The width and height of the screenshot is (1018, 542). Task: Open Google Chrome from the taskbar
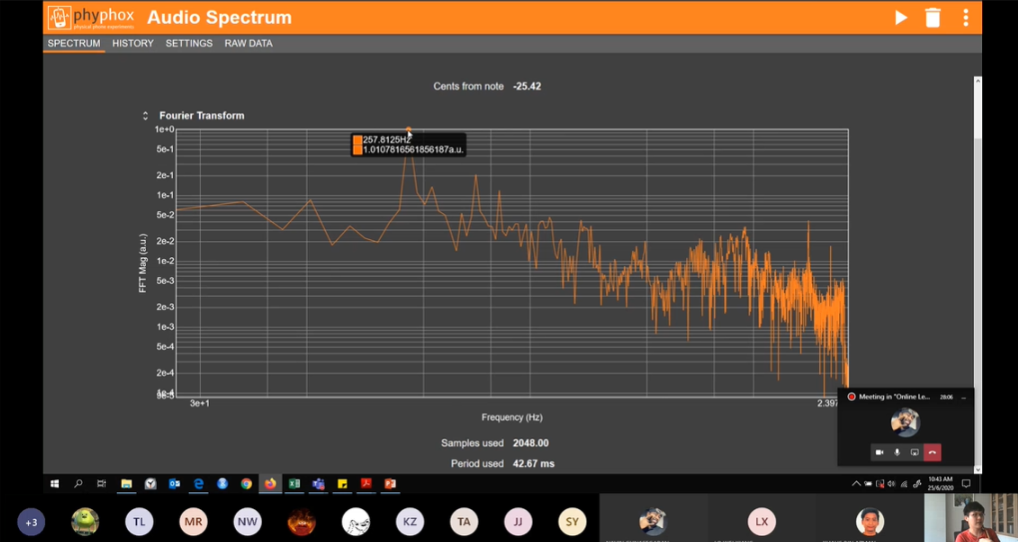tap(246, 484)
